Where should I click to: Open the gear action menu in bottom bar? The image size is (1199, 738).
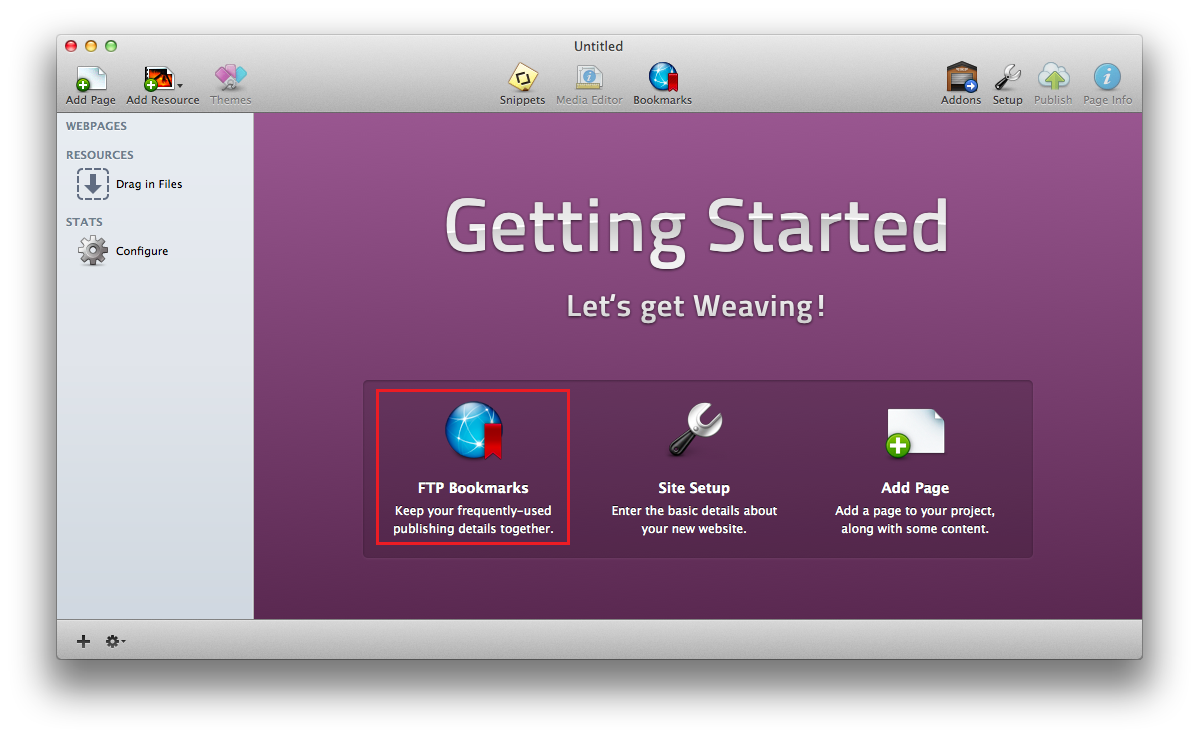coord(115,642)
